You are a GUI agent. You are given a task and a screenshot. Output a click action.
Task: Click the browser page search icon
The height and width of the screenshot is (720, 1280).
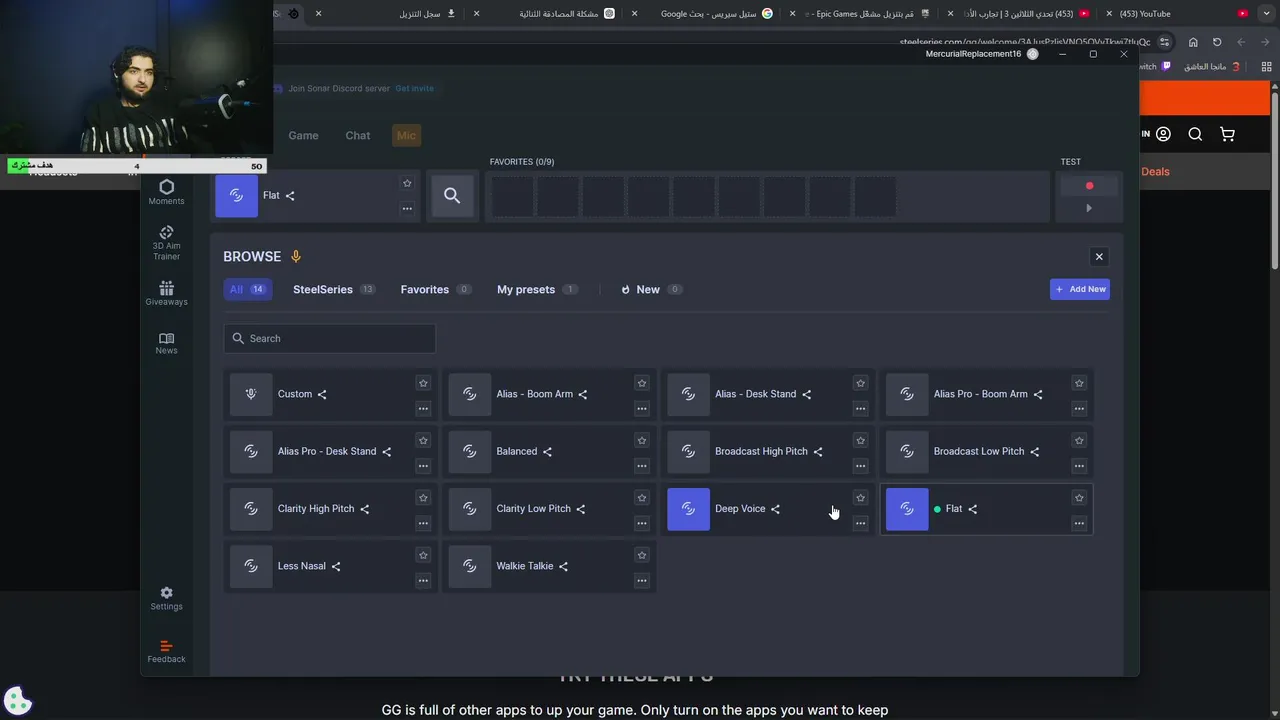click(1195, 134)
